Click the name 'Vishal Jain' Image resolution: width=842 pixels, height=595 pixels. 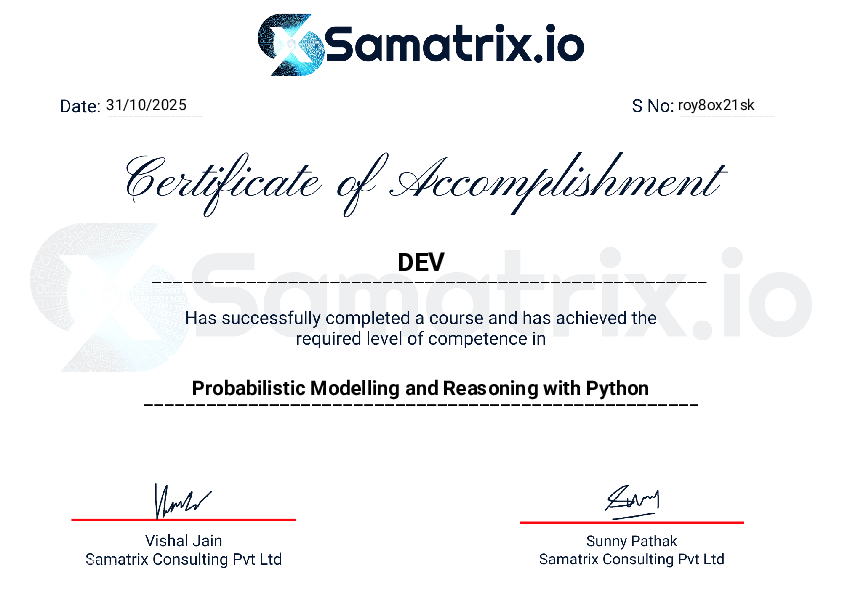click(183, 540)
